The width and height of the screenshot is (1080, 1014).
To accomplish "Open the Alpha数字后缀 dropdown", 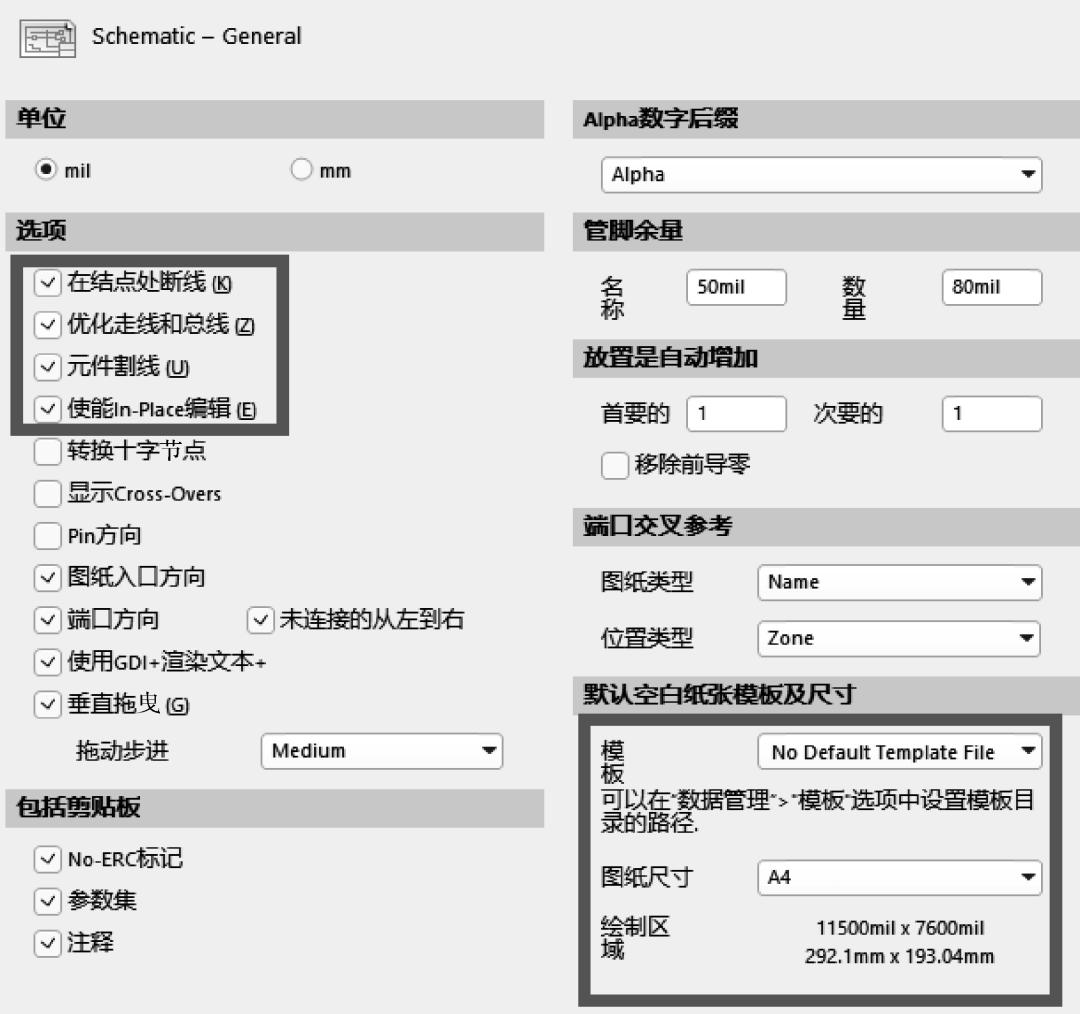I will [821, 175].
